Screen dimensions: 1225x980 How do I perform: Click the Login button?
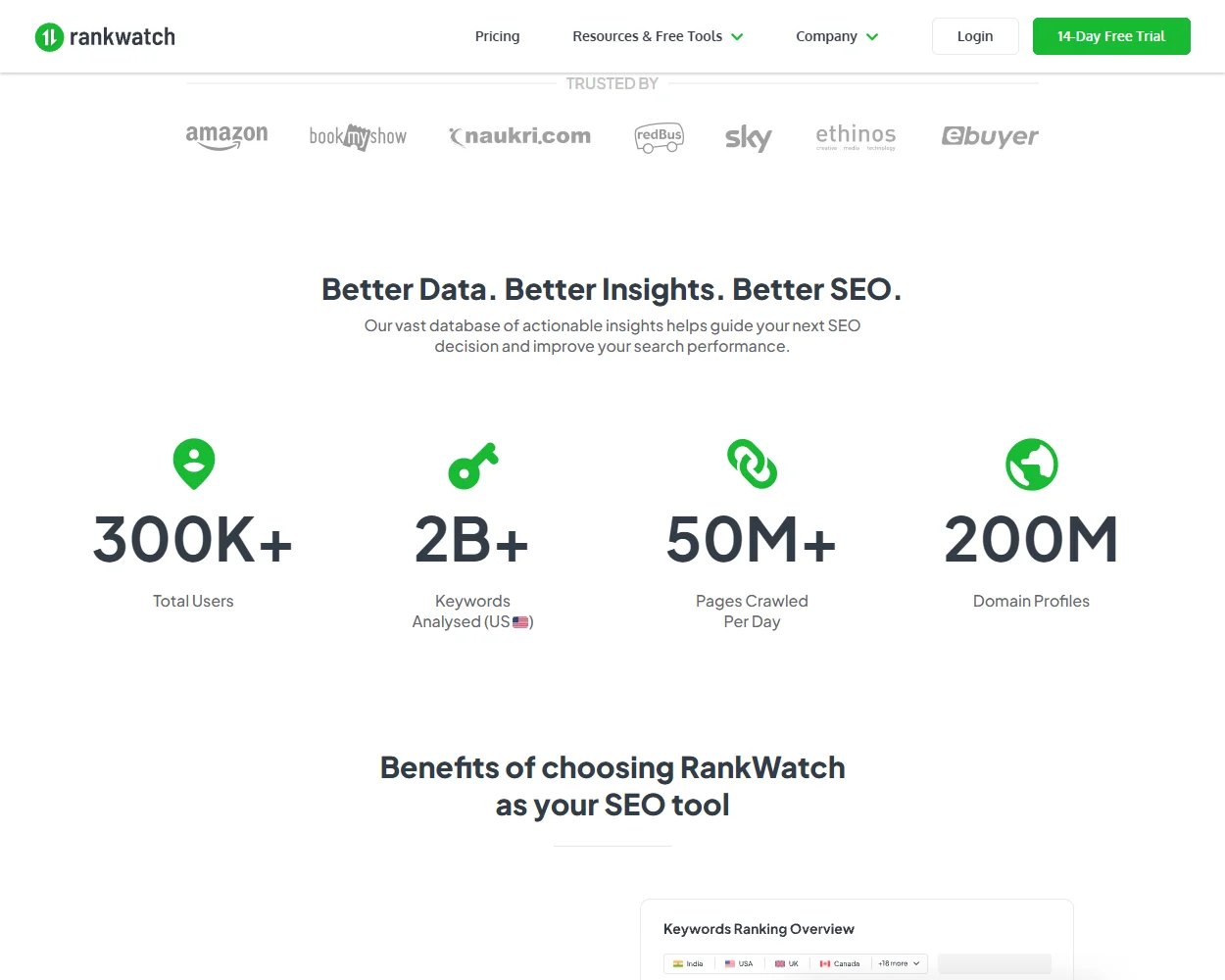(974, 35)
